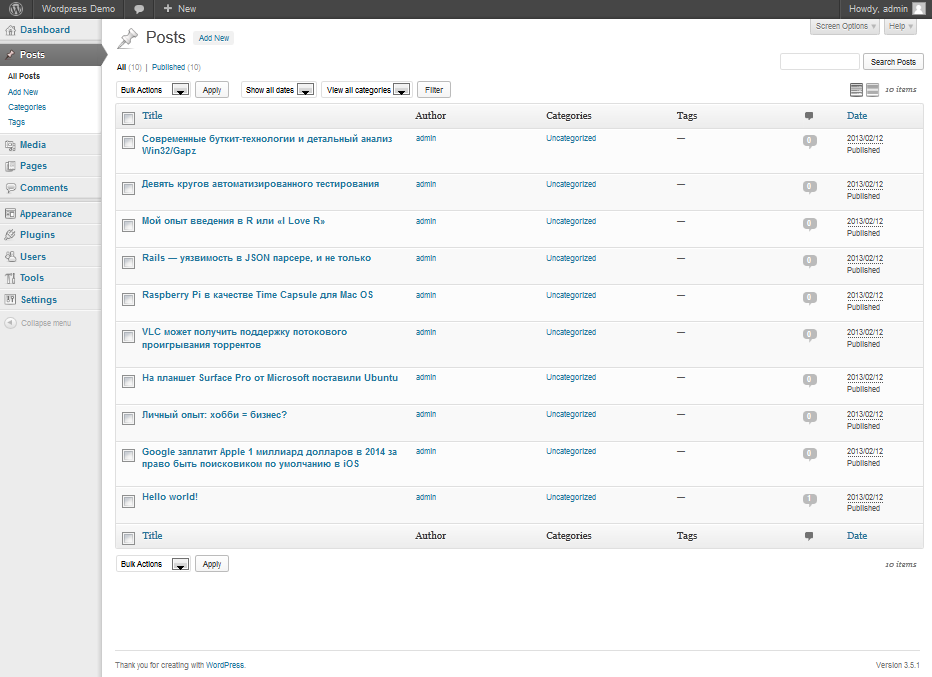Show All posts filter
The width and height of the screenshot is (932, 677).
(x=121, y=67)
